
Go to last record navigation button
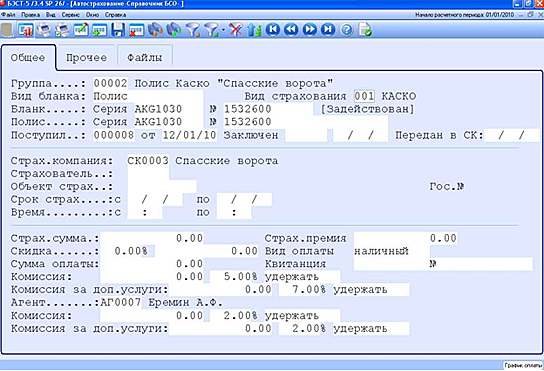[328, 30]
